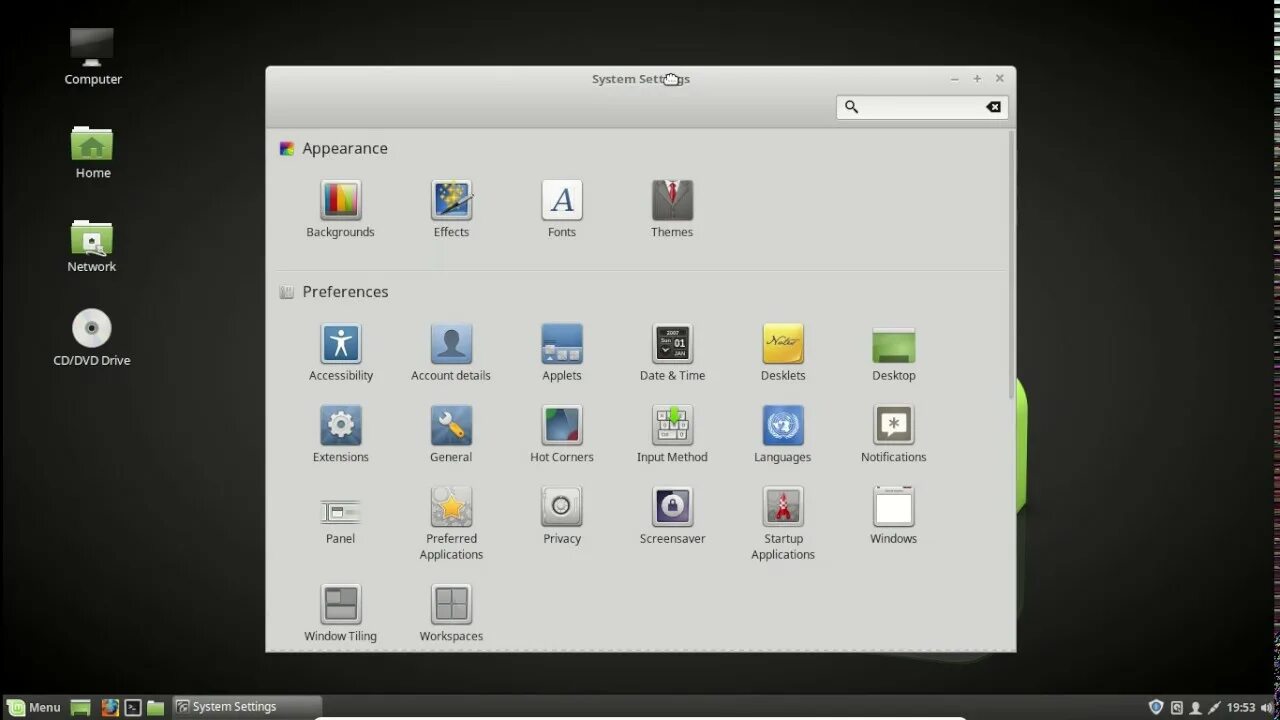This screenshot has width=1280, height=720.
Task: Click the user applet tray icon
Action: pyautogui.click(x=1195, y=708)
